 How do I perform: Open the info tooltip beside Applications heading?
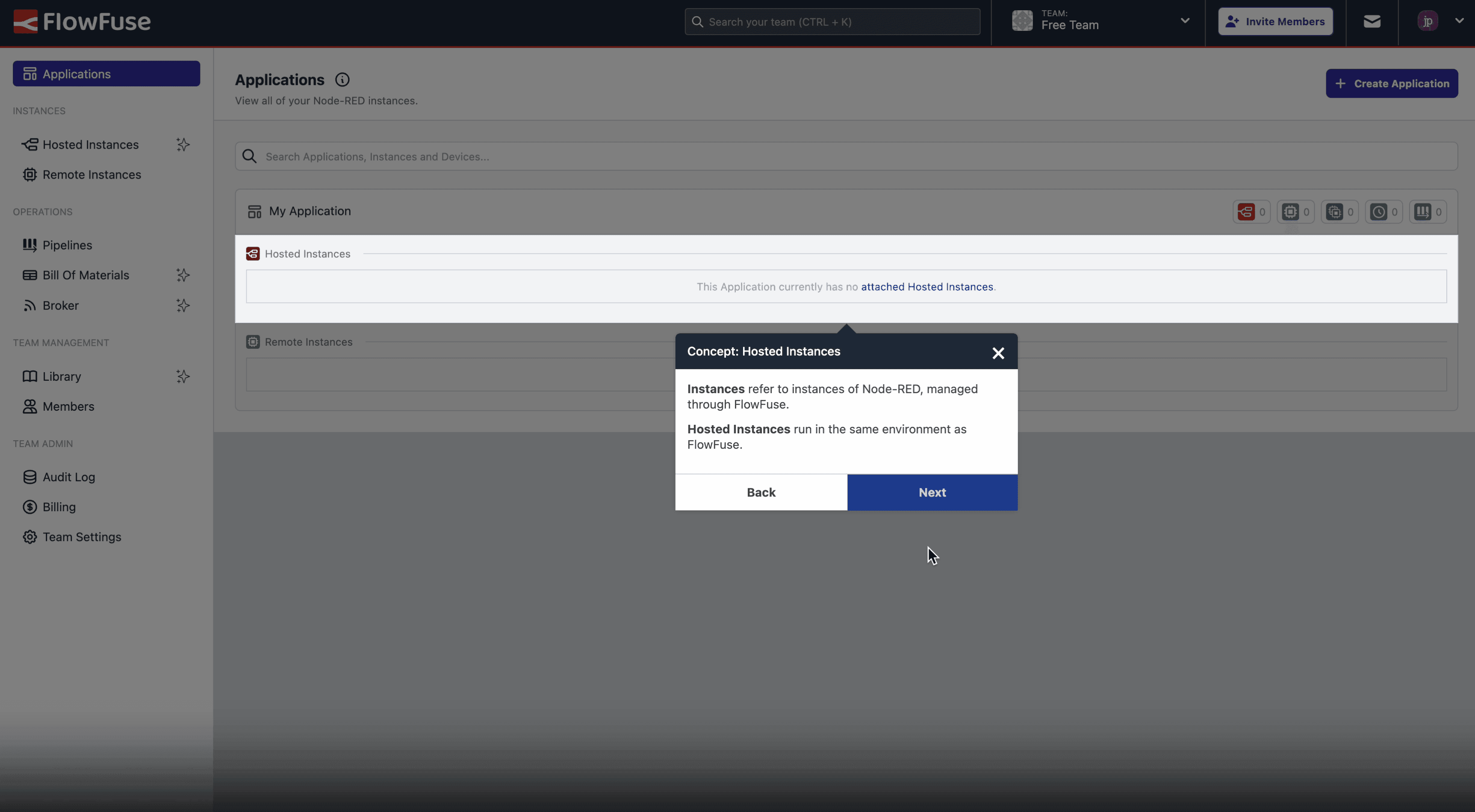coord(342,79)
